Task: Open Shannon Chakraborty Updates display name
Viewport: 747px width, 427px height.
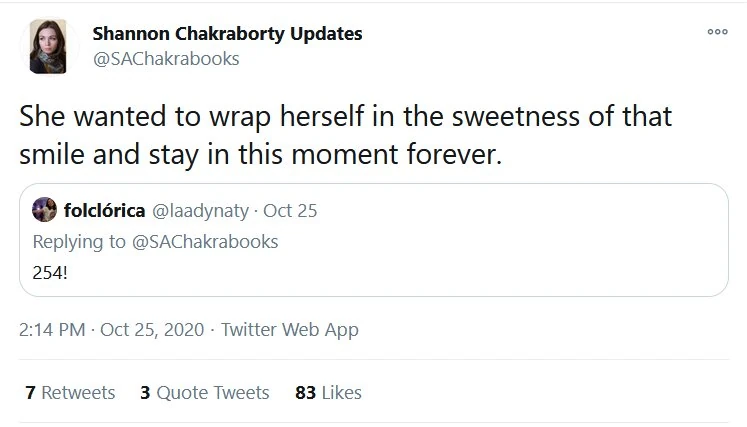Action: [227, 33]
